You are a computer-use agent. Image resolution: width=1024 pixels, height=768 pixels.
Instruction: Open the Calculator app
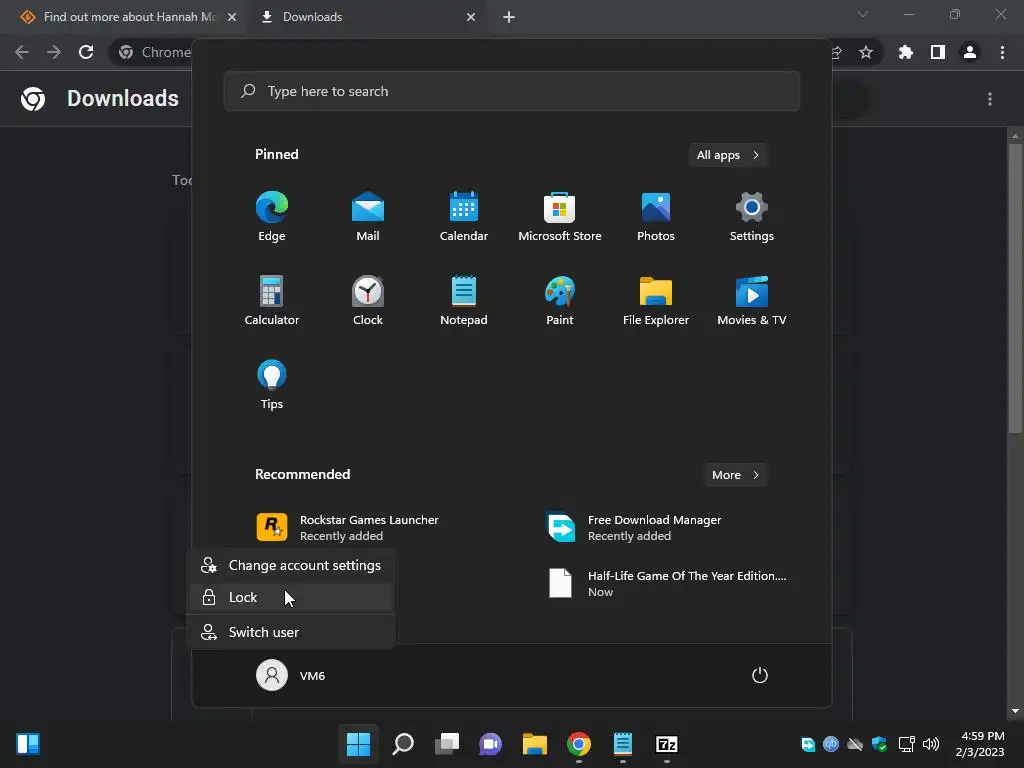(x=272, y=300)
